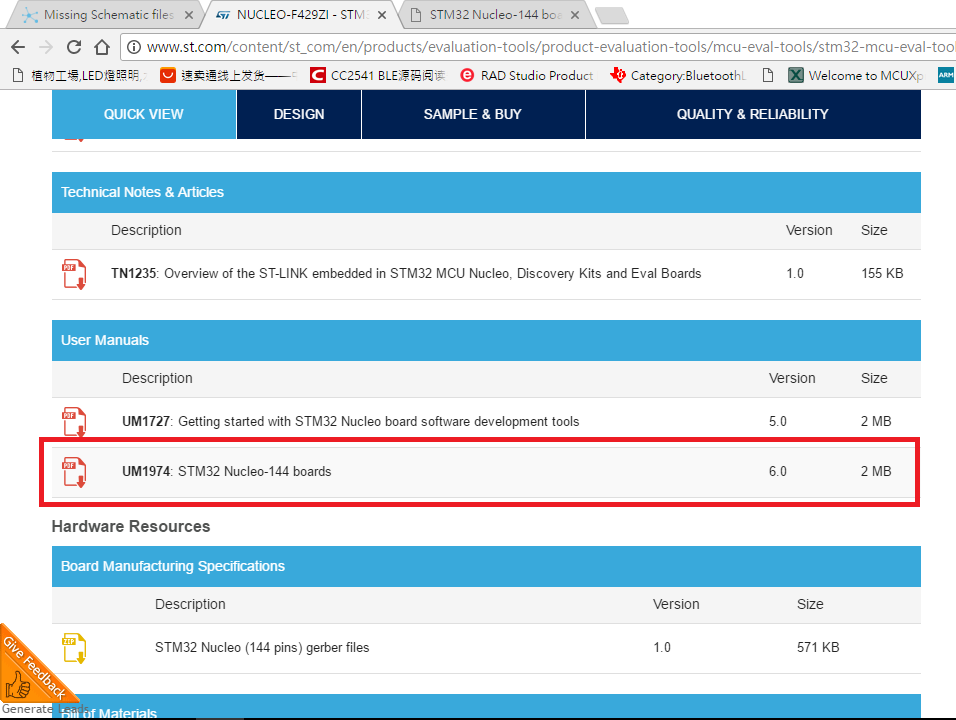Click the Board Manufacturing Specifications header
956x720 pixels.
[487, 566]
